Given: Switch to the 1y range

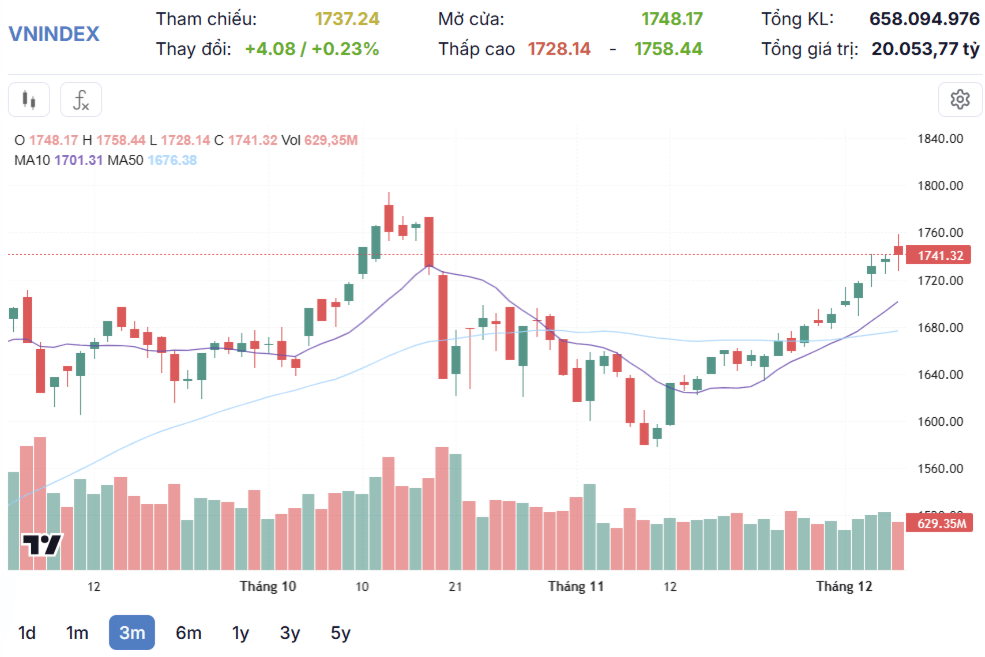Looking at the screenshot, I should pos(241,633).
